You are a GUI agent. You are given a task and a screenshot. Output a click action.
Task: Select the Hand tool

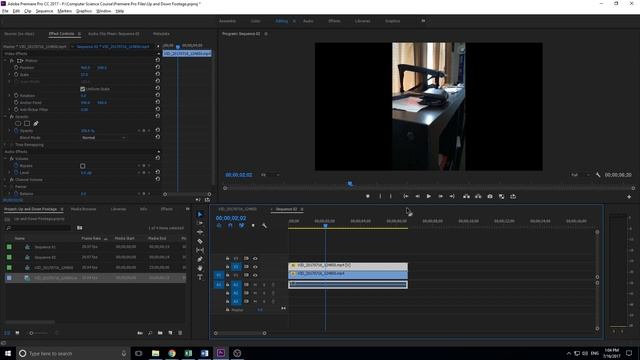pos(200,268)
